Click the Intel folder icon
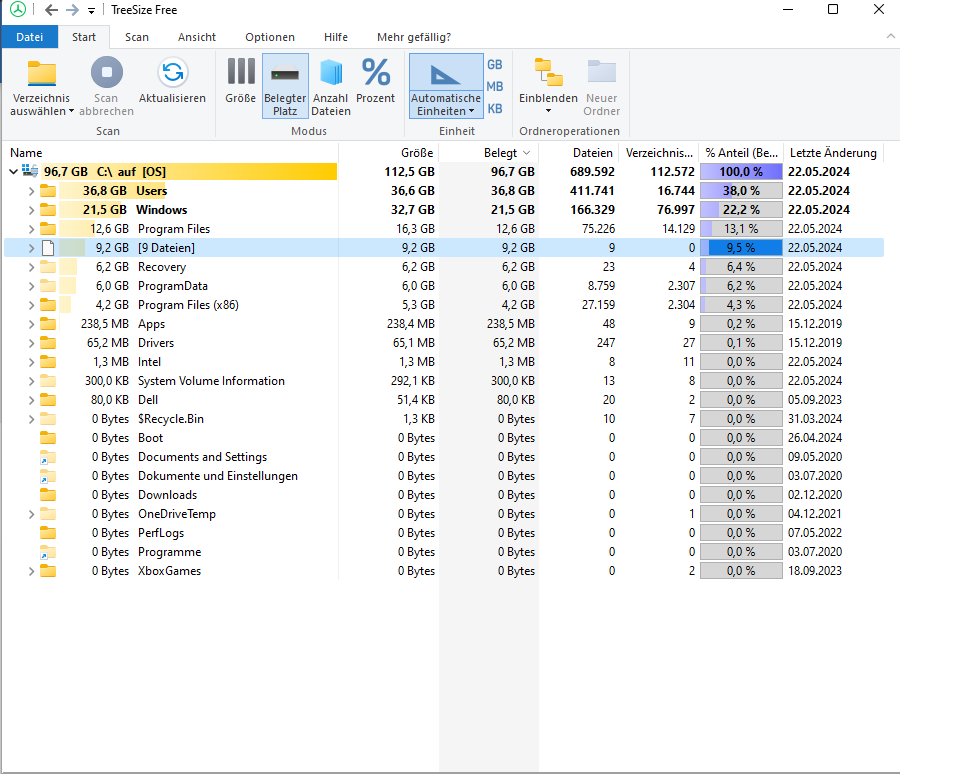 (x=48, y=361)
